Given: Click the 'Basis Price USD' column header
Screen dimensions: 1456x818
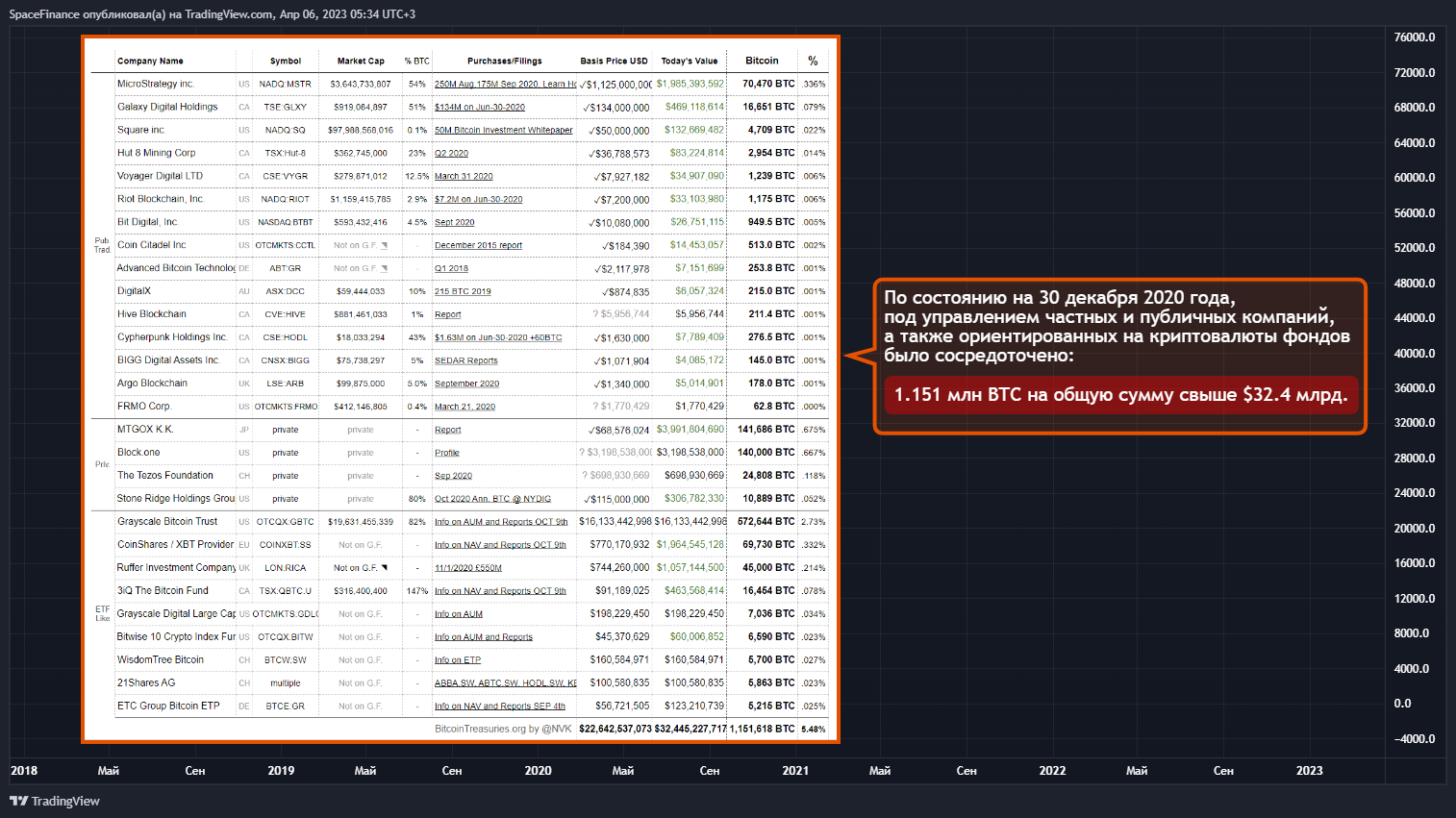Looking at the screenshot, I should (614, 62).
